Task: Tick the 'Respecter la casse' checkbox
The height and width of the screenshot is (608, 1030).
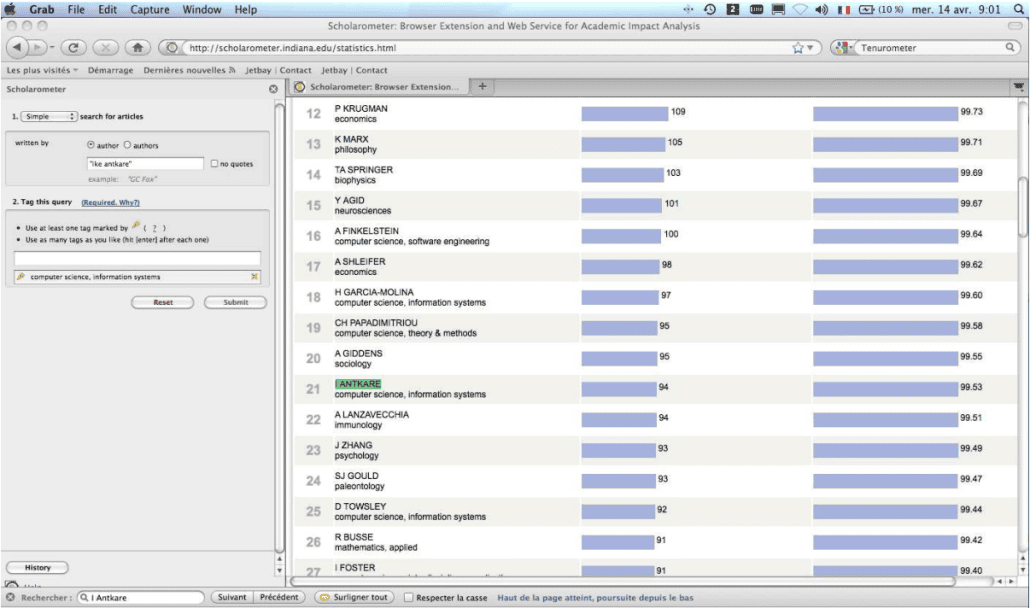Action: (409, 597)
